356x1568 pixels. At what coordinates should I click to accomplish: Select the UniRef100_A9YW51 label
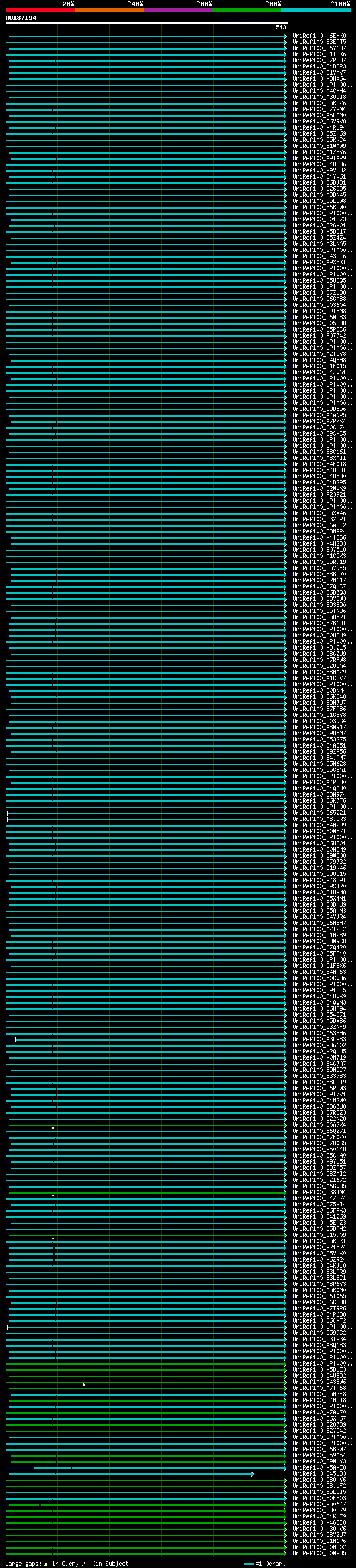(319, 1161)
